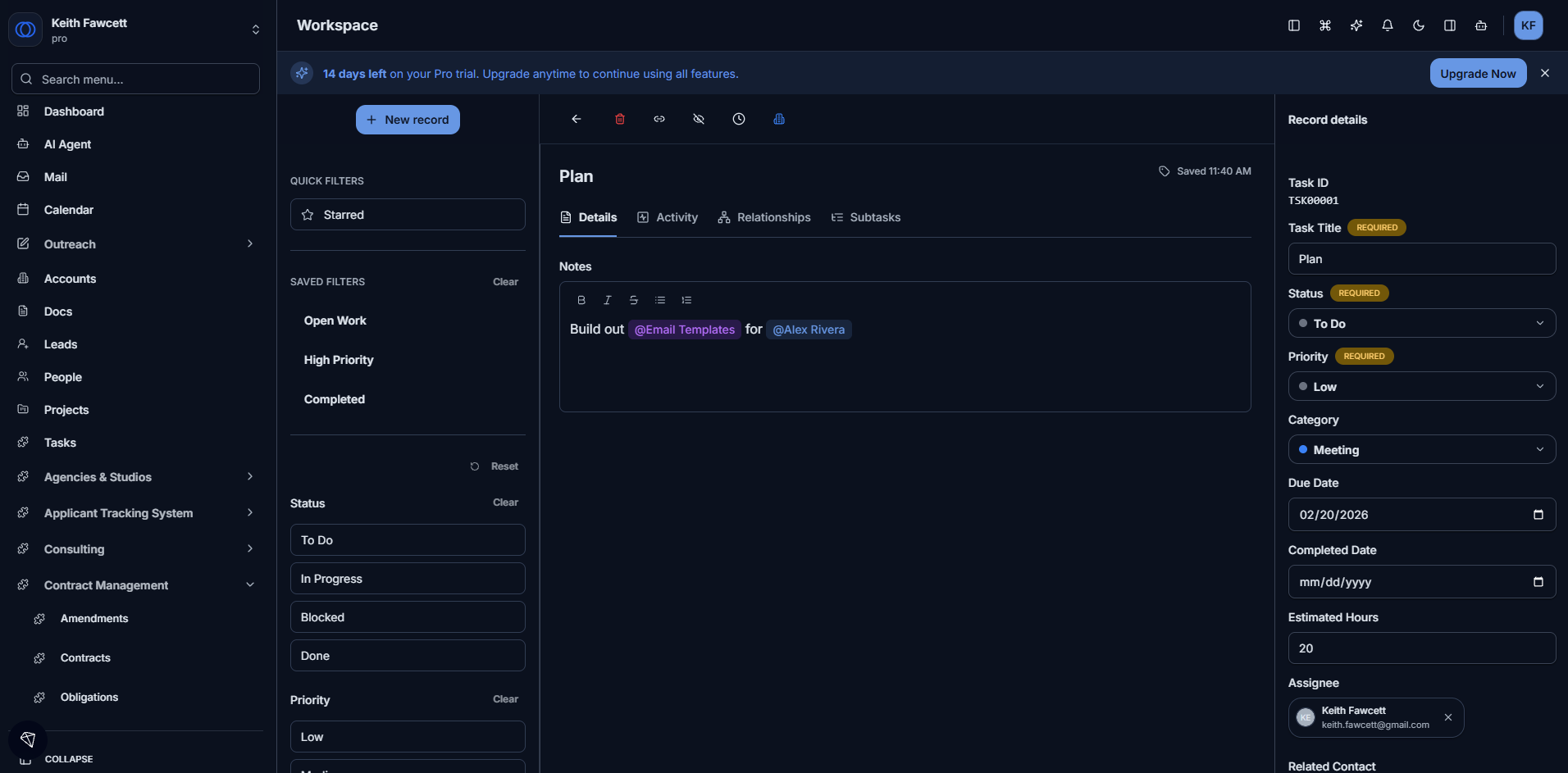Image resolution: width=1568 pixels, height=773 pixels.
Task: Apply italic formatting to the note text
Action: 607,300
